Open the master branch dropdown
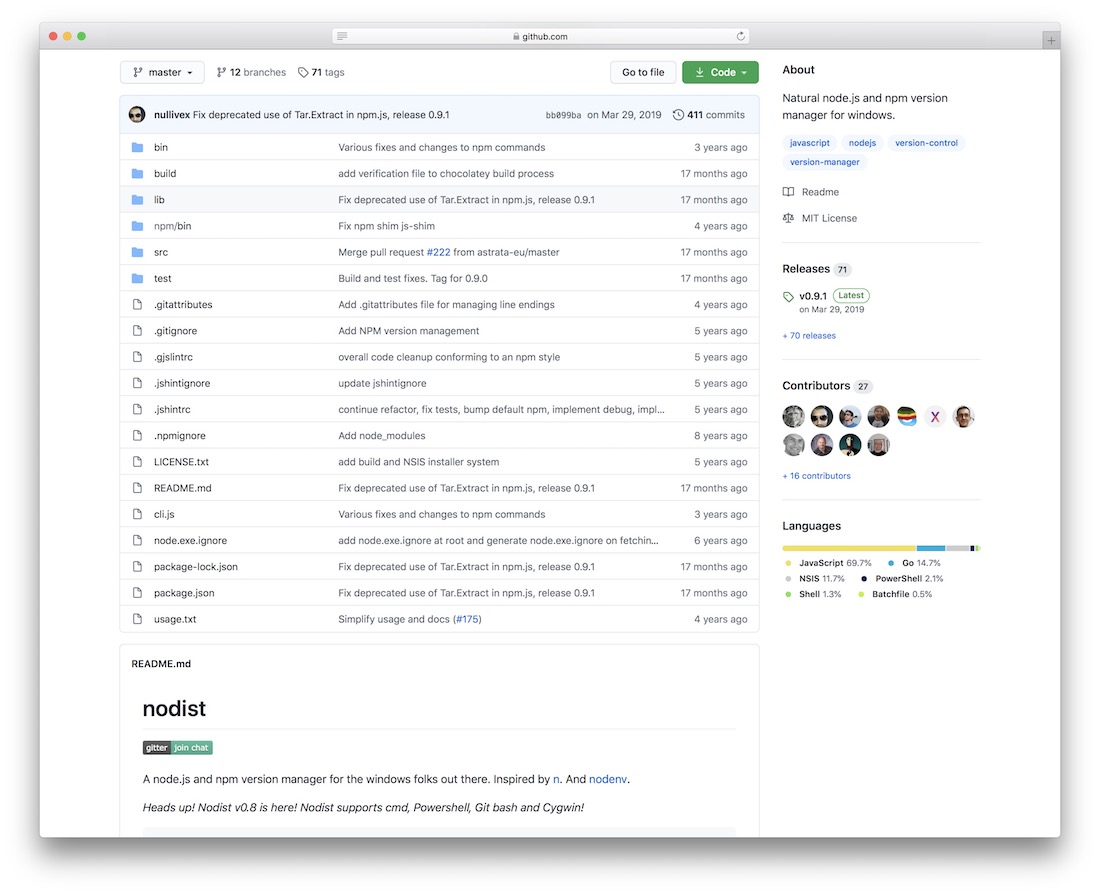The height and width of the screenshot is (894, 1100). [162, 72]
